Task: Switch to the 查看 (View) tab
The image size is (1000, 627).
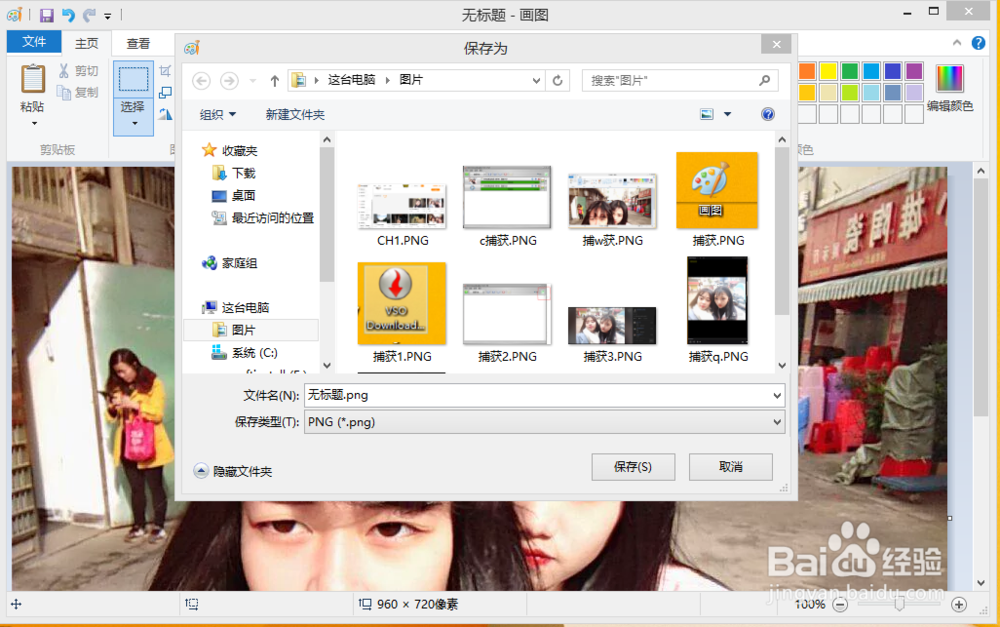Action: point(139,43)
